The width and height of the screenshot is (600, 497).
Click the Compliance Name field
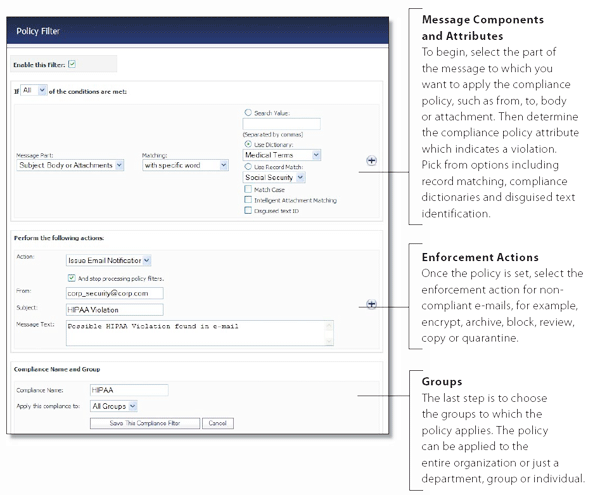pos(129,390)
